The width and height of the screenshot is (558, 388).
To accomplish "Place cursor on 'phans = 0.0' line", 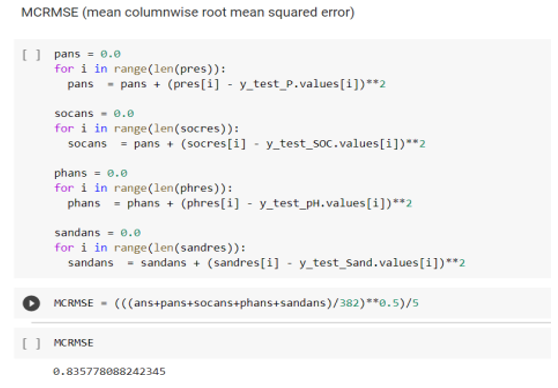I will [x=91, y=173].
